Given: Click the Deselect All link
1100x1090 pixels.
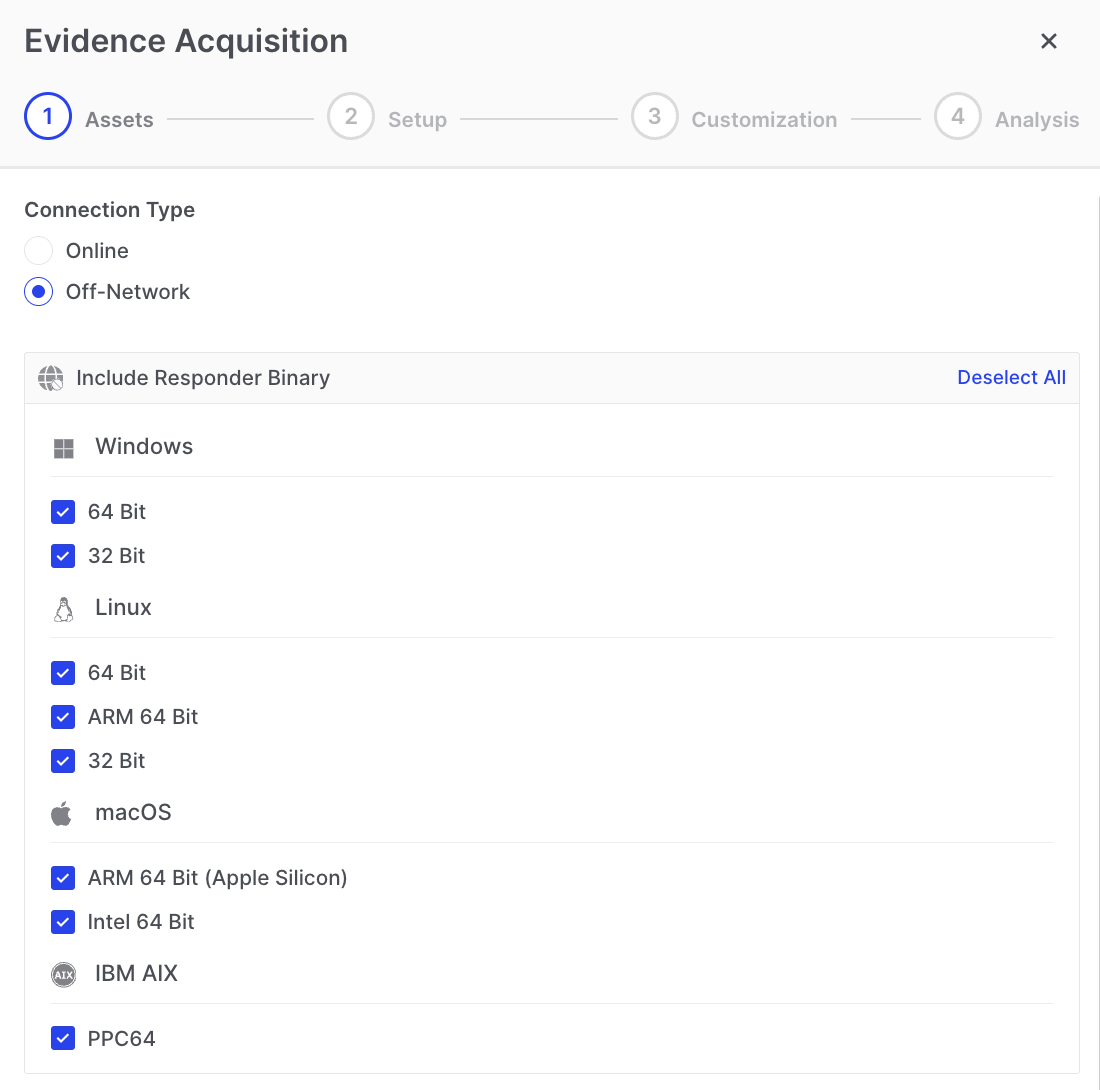Looking at the screenshot, I should [1011, 378].
